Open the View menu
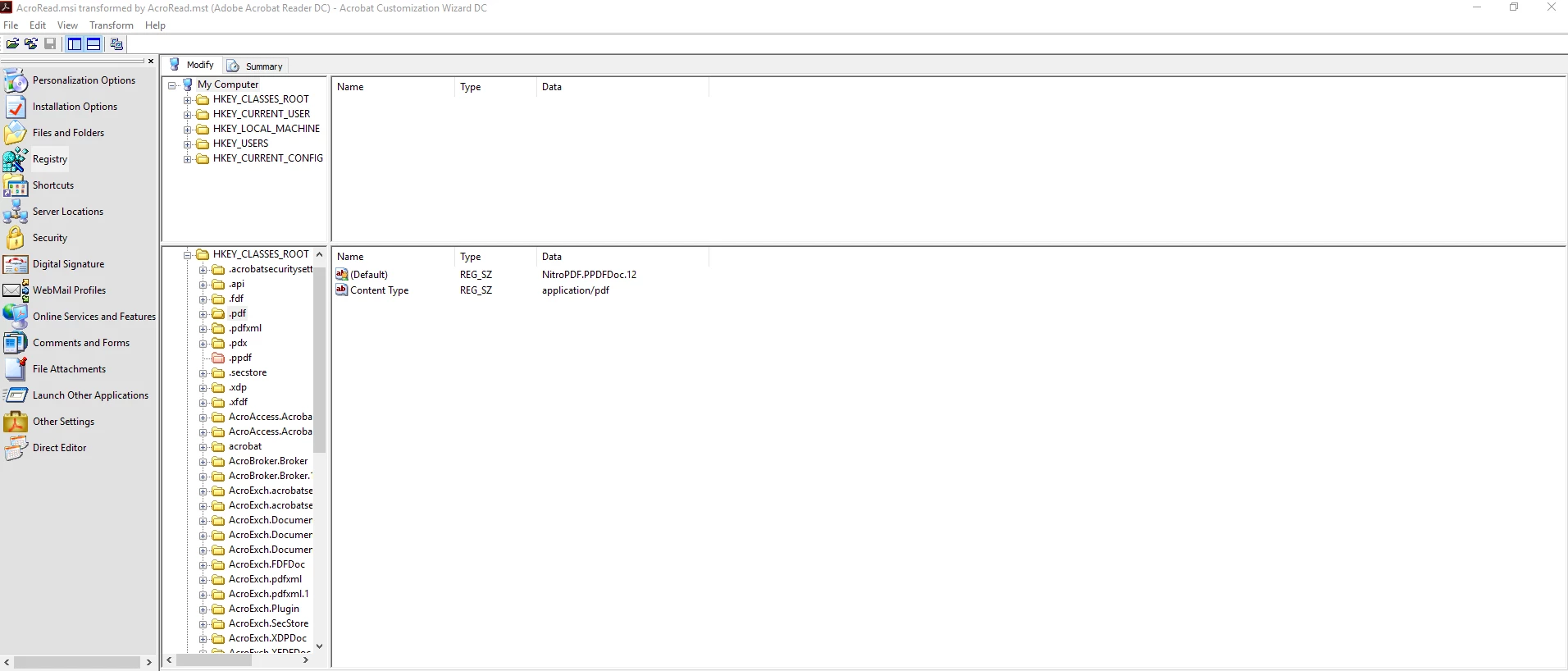1568x671 pixels. point(67,25)
